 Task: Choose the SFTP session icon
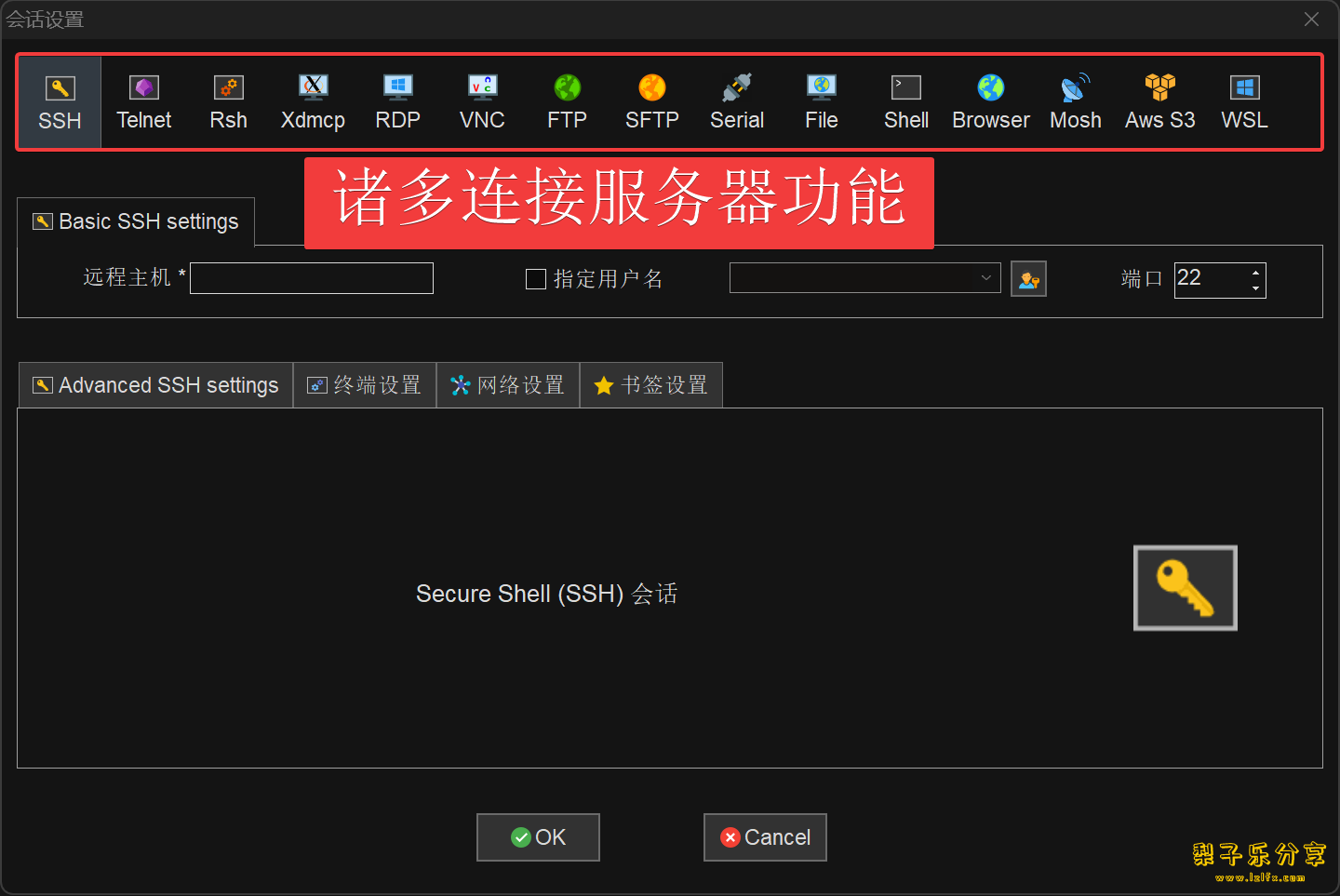[652, 102]
